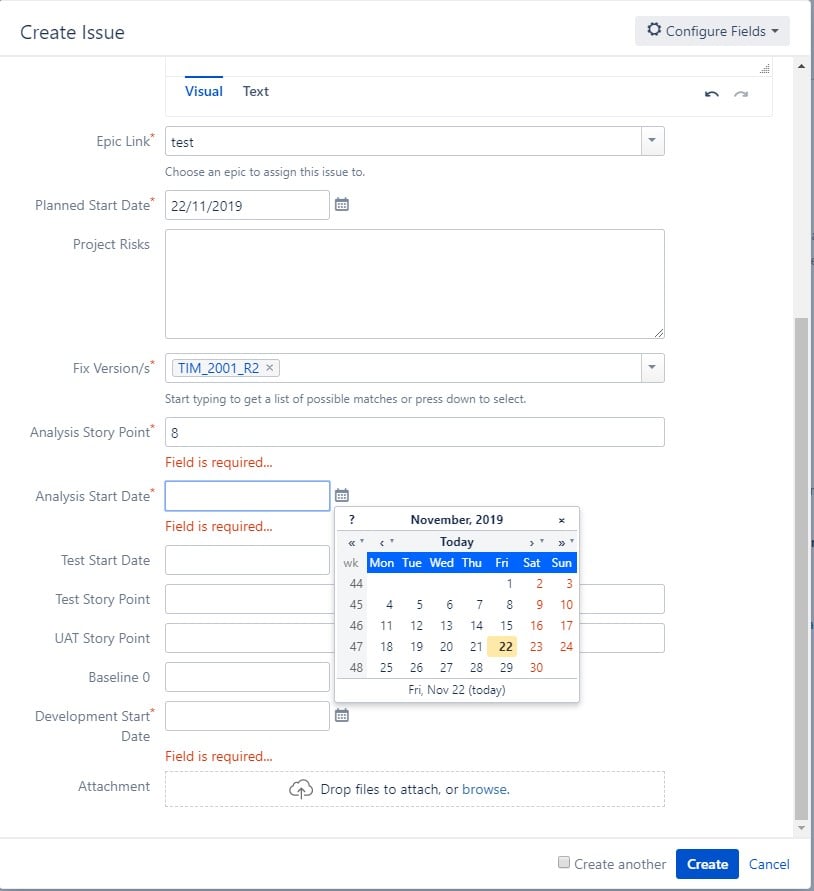Viewport: 814px width, 891px height.
Task: Select November 19 in calendar
Action: (416, 647)
